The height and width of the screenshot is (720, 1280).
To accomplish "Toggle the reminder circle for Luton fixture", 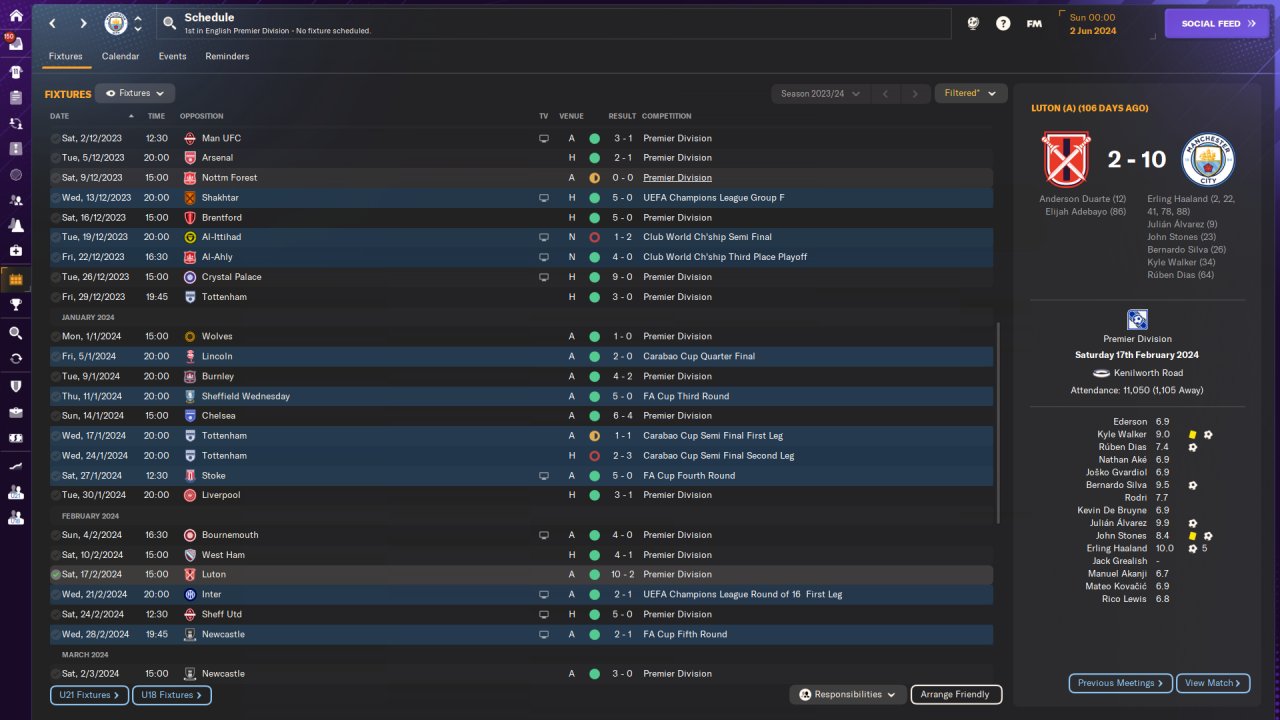I will pos(56,575).
